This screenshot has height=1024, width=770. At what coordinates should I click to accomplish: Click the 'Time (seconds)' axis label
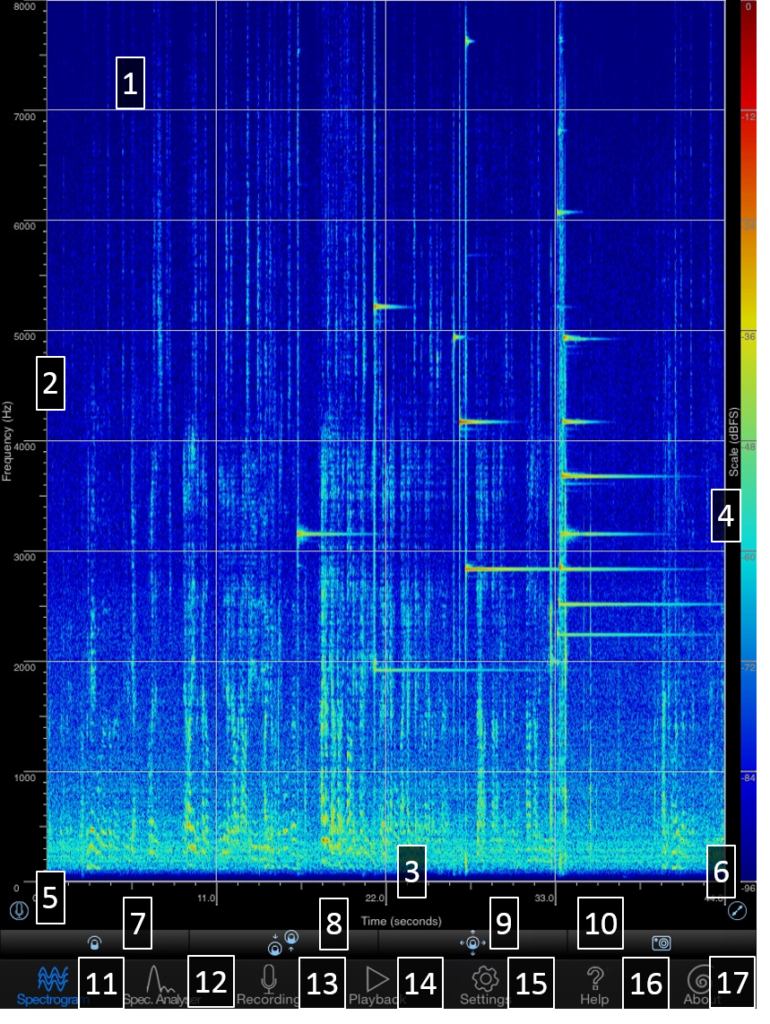click(401, 921)
